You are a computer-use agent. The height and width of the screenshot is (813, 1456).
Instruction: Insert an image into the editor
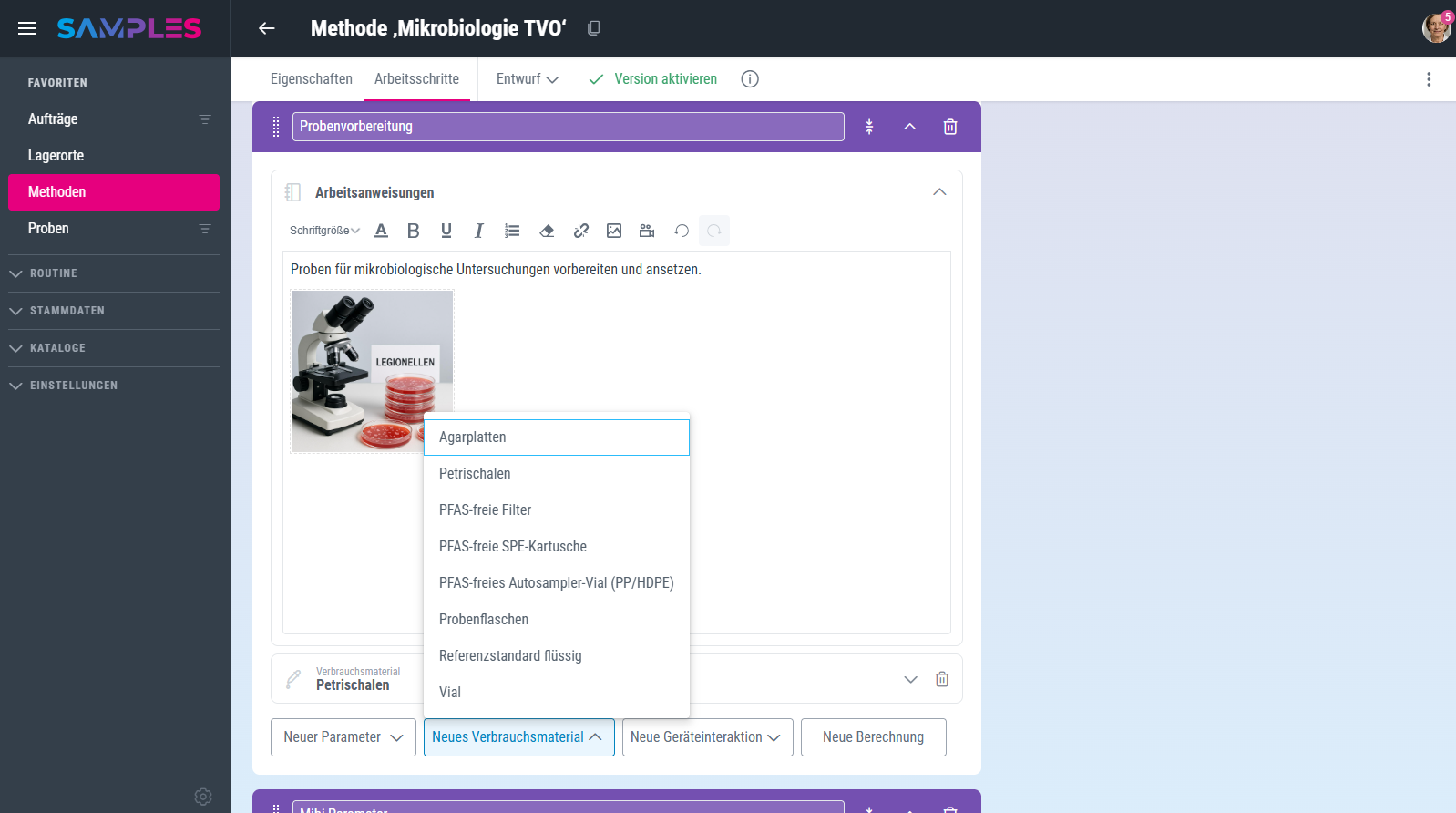614,231
